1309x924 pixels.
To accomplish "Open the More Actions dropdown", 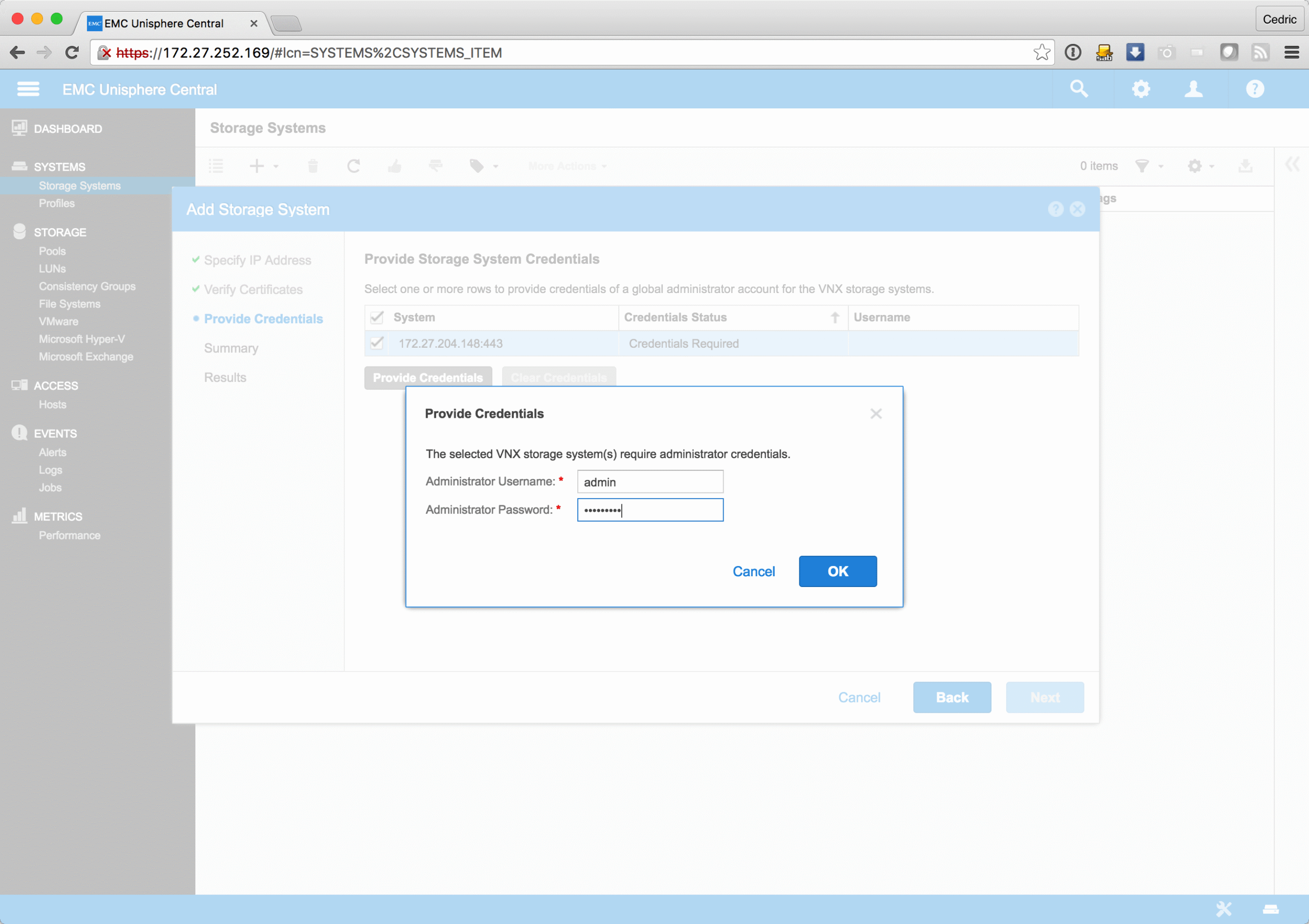I will tap(567, 167).
